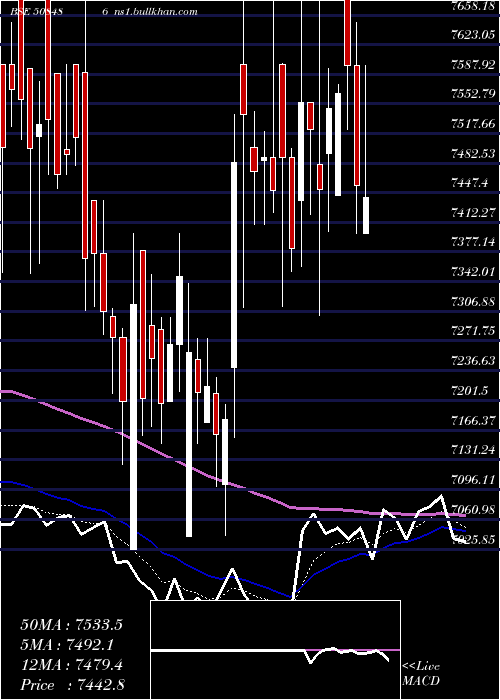Click inside the MACD inset chart panel
500x700 pixels.
pos(275,650)
